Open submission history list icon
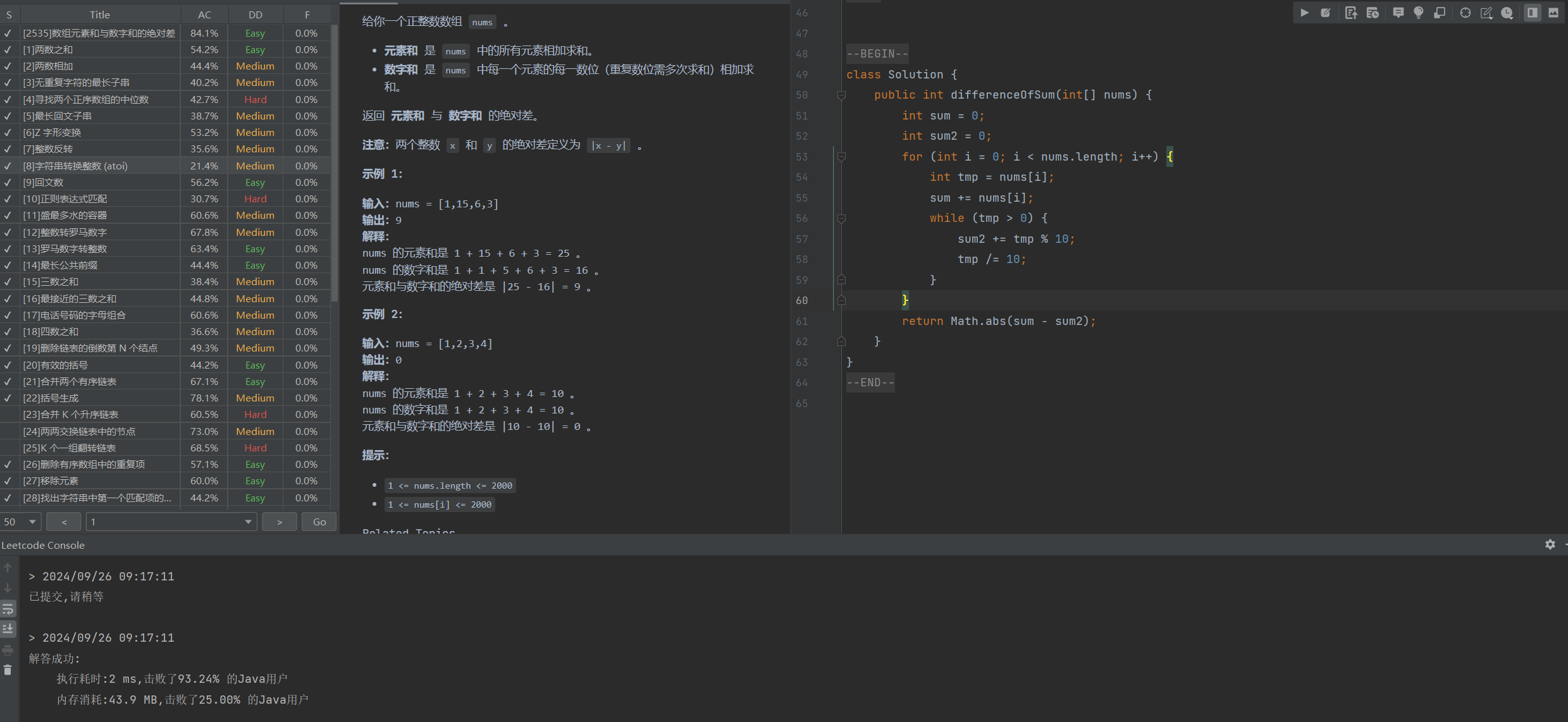The height and width of the screenshot is (722, 1568). tap(1373, 13)
